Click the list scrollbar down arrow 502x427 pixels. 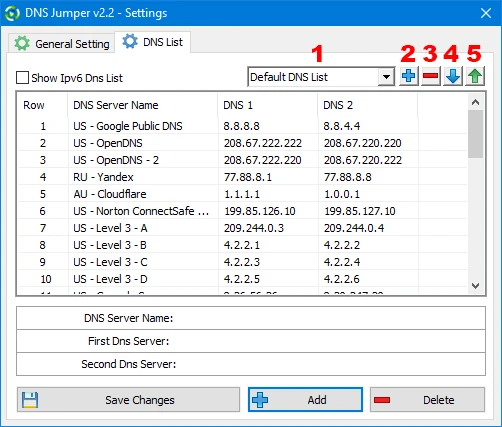click(476, 286)
